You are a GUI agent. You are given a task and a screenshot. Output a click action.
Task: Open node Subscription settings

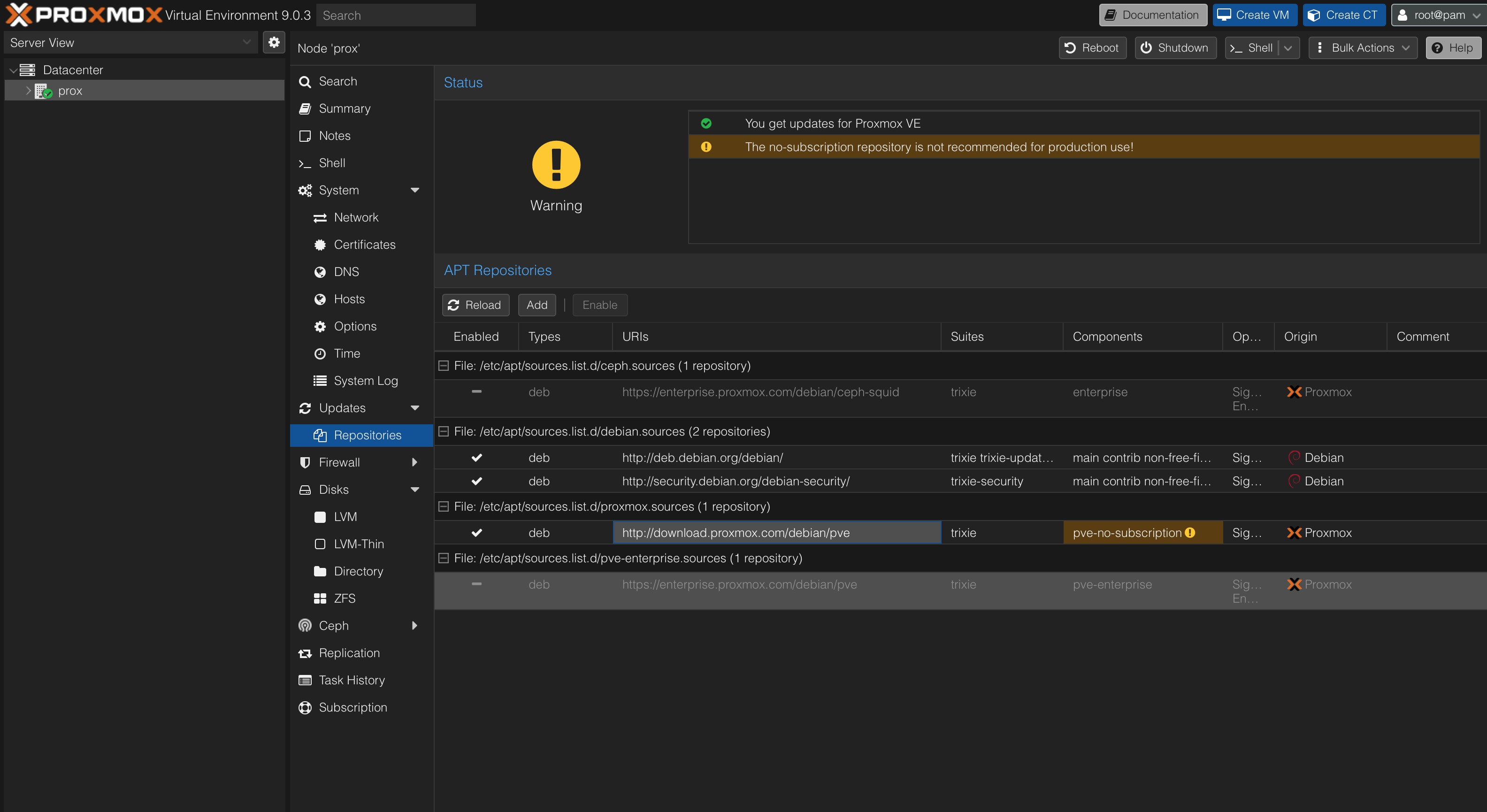pos(353,707)
